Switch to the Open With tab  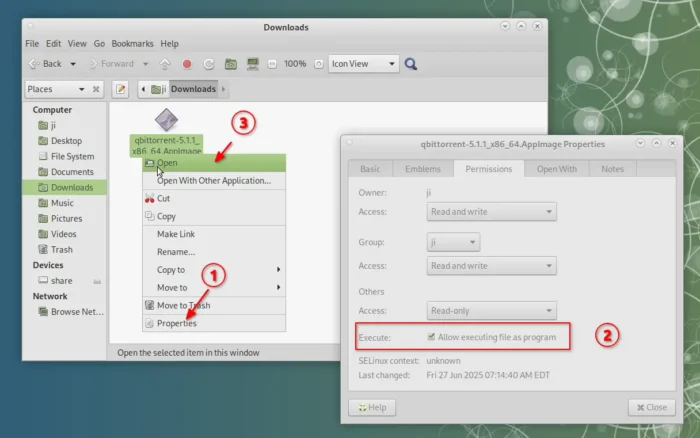557,169
